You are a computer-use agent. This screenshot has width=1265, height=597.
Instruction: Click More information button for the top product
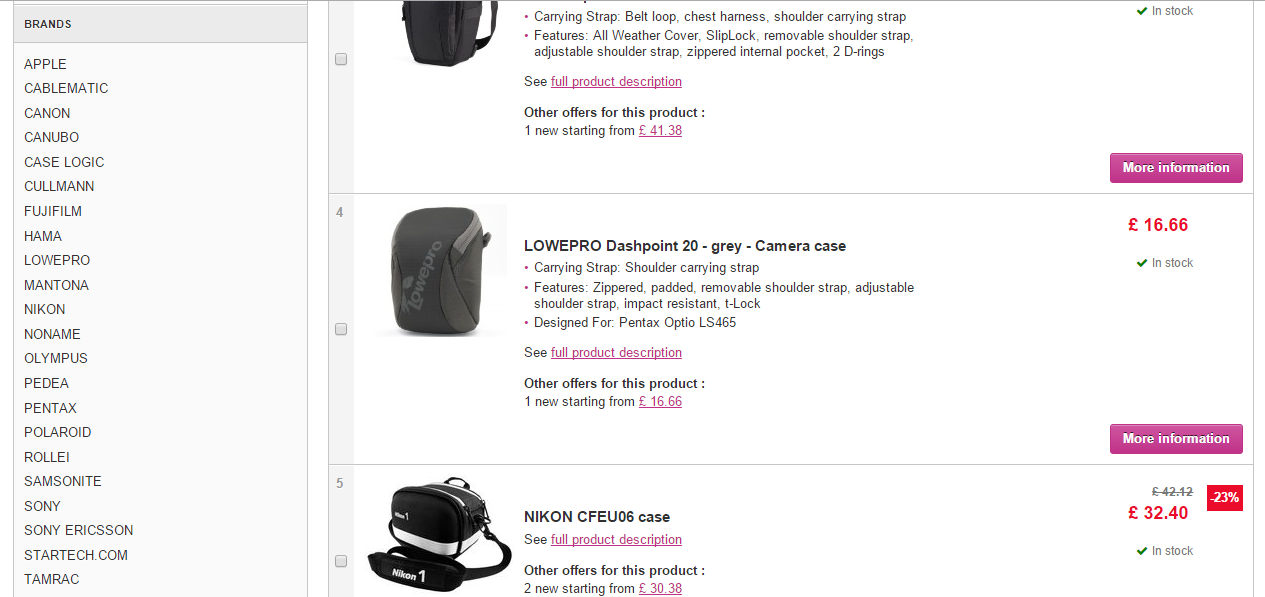(x=1176, y=168)
